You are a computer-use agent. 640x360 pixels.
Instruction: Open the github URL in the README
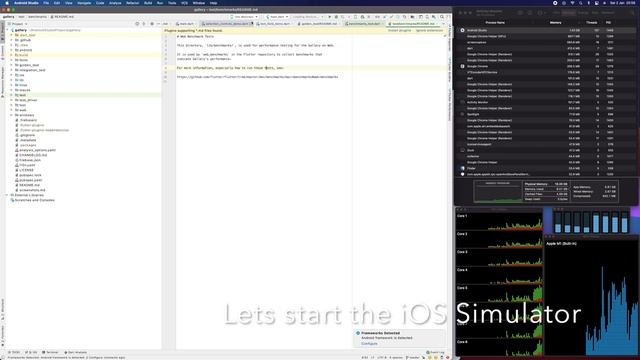[x=257, y=77]
